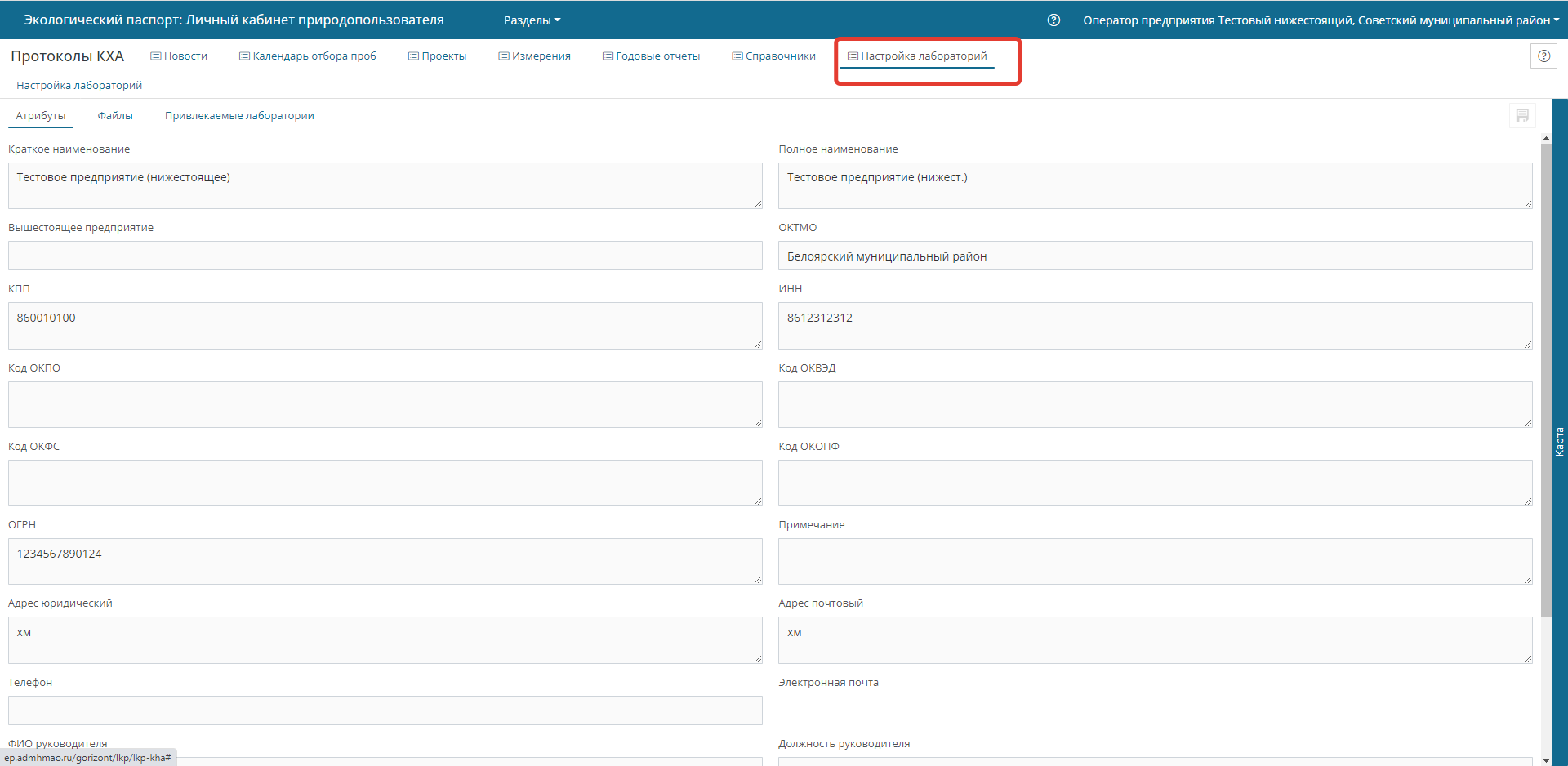1568x766 pixels.
Task: Click the help icon in the blue header
Action: coord(1053,20)
